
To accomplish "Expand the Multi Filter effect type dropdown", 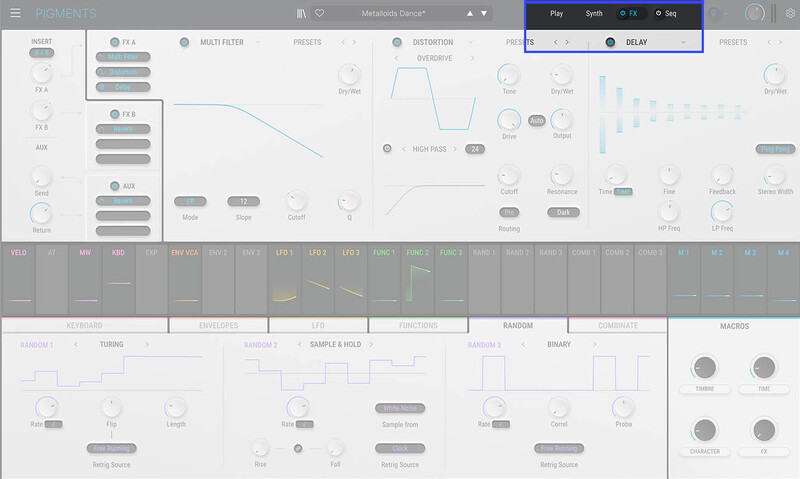I will click(258, 42).
